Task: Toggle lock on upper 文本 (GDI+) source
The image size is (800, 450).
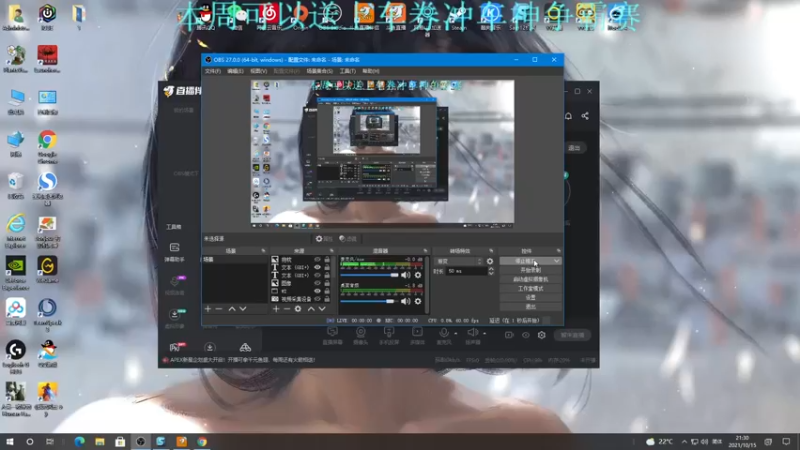Action: pyautogui.click(x=327, y=267)
